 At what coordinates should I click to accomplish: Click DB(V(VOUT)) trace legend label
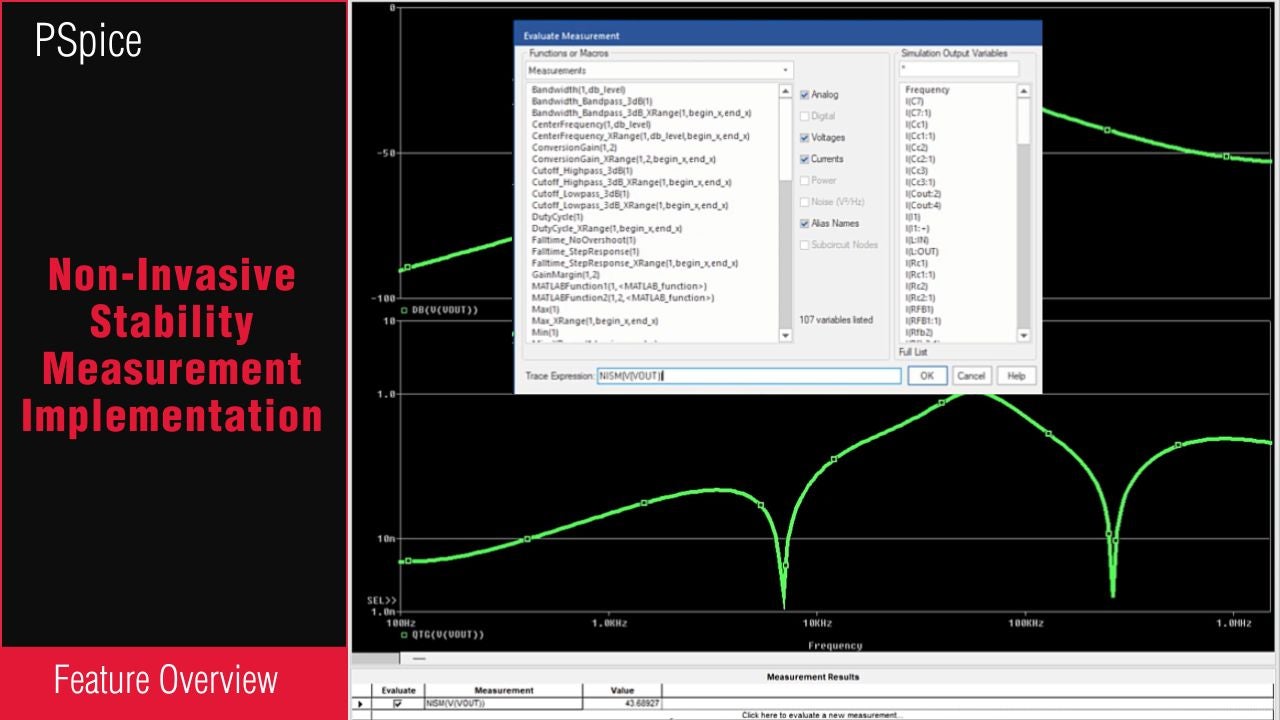445,310
